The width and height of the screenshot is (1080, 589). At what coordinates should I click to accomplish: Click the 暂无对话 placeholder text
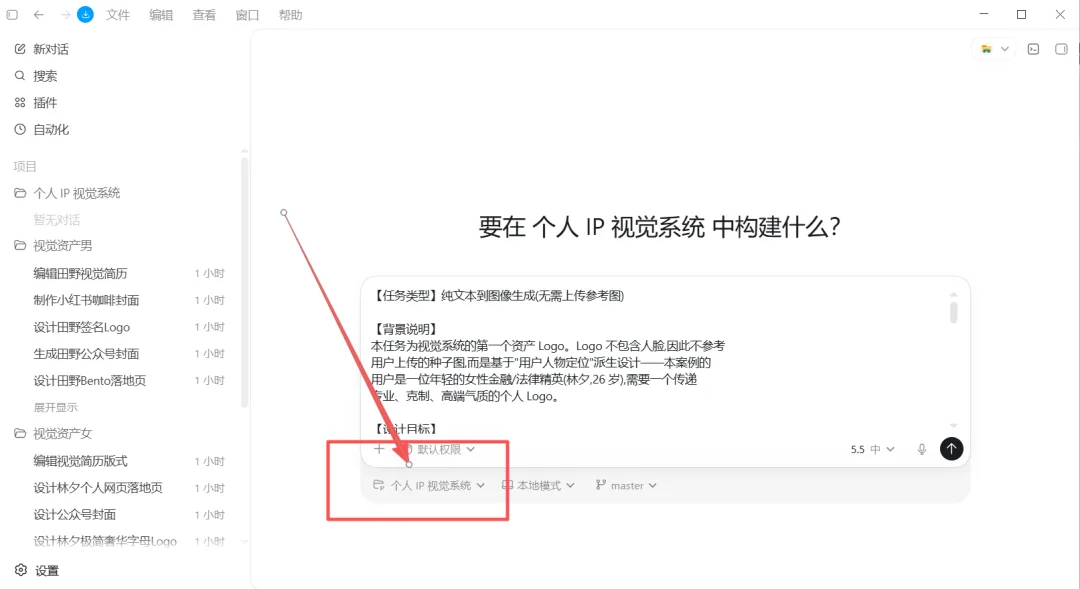pyautogui.click(x=56, y=220)
